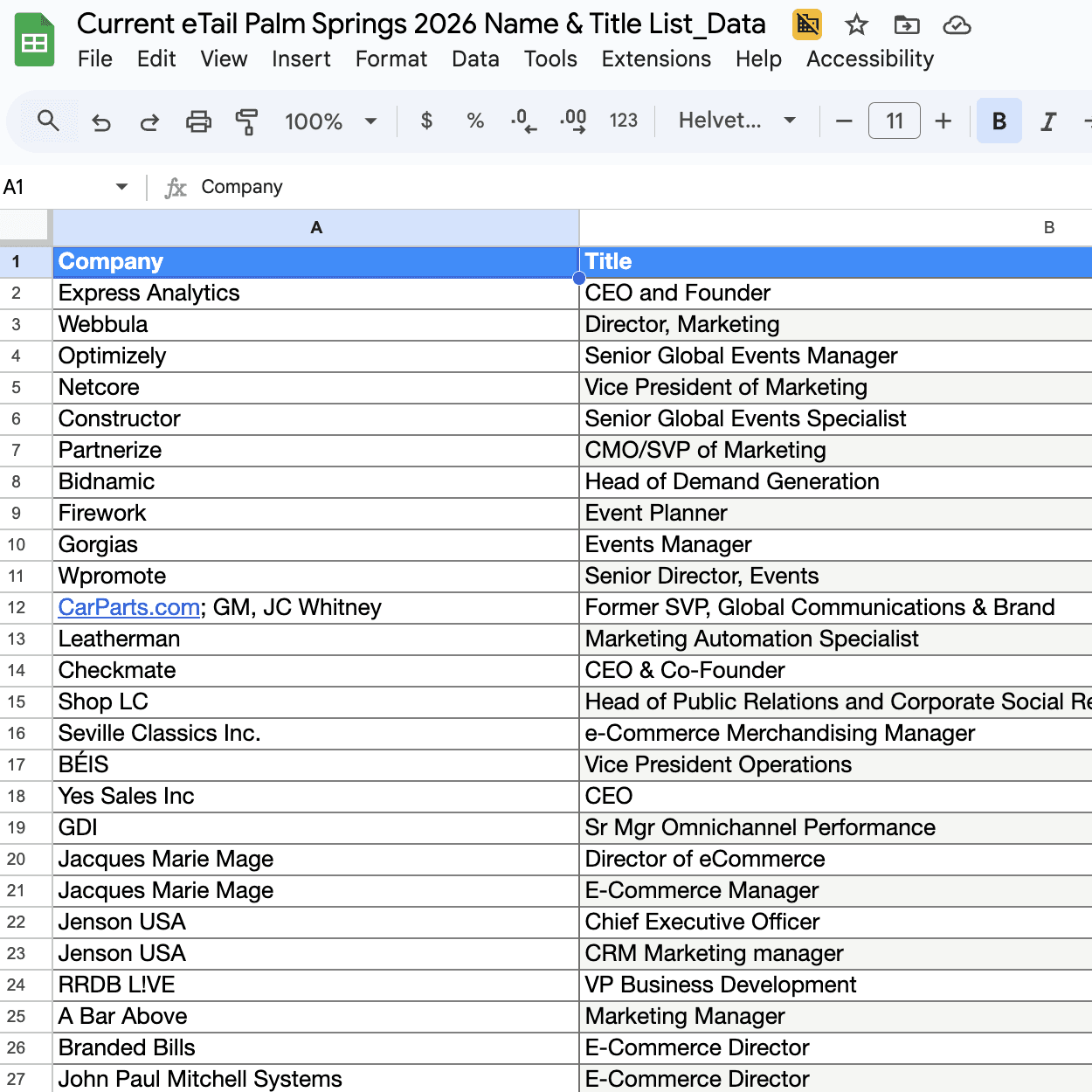Select the Vice President Operations cell
This screenshot has width=1092, height=1092.
836,765
